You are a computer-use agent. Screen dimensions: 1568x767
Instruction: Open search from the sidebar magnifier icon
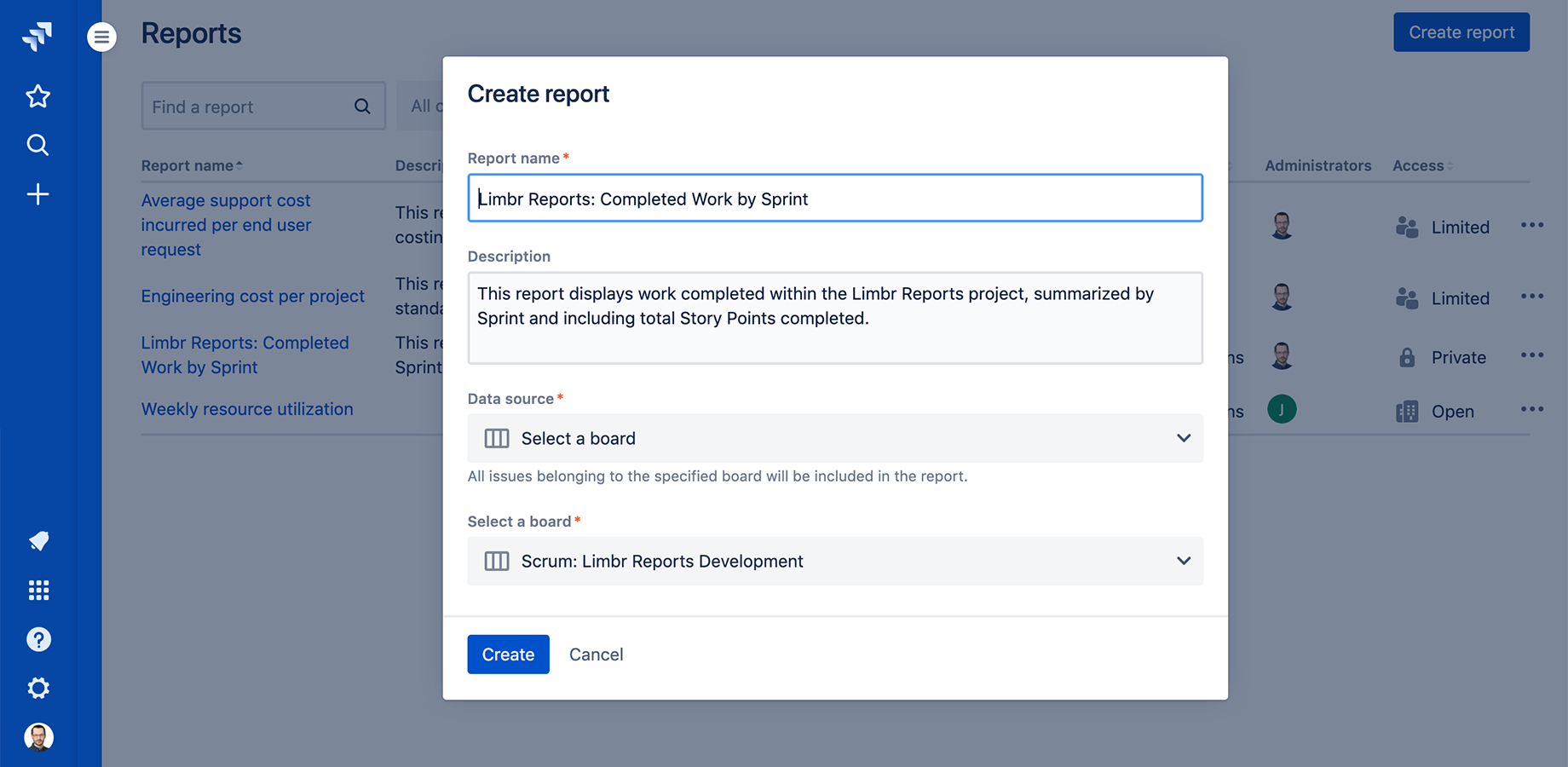coord(37,145)
